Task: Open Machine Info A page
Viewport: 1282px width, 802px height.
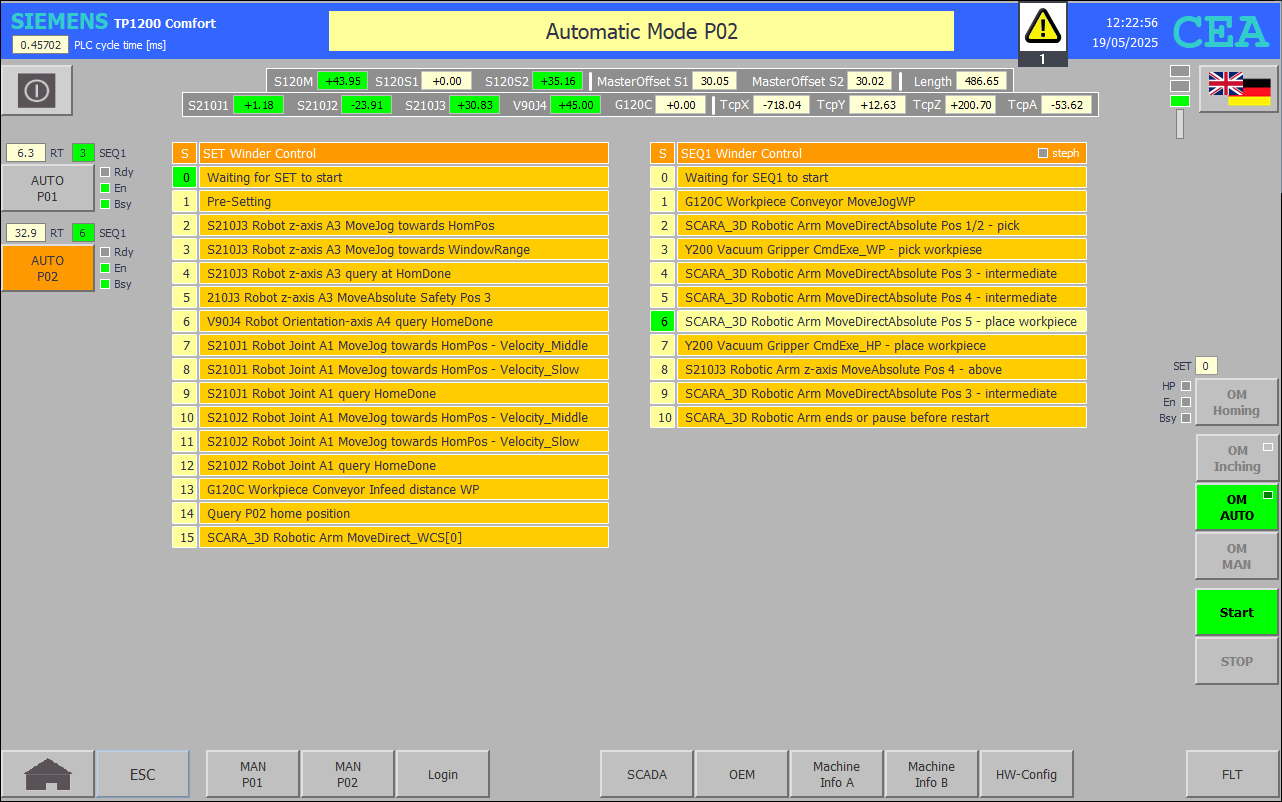Action: (x=836, y=774)
